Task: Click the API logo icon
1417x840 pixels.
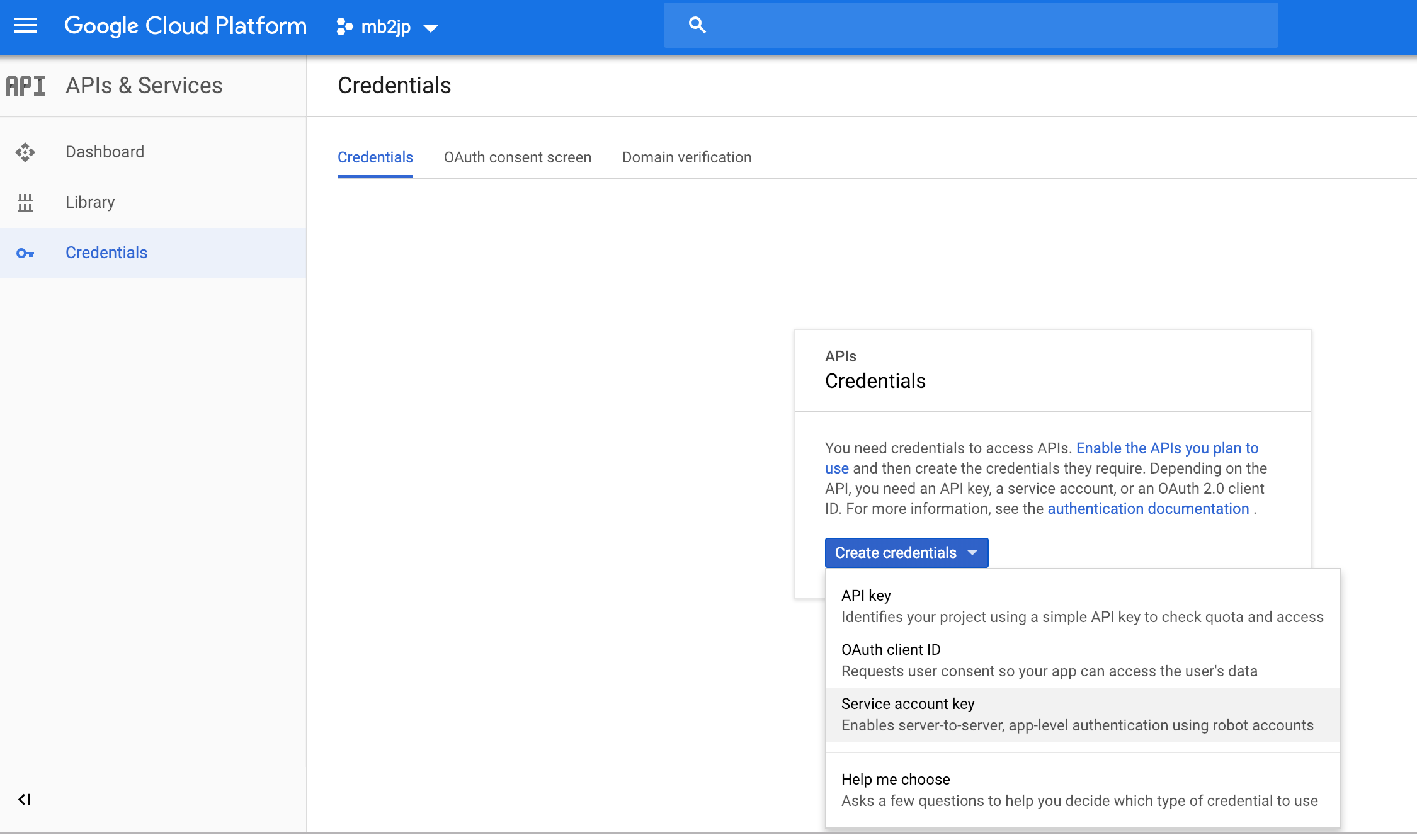Action: 26,86
